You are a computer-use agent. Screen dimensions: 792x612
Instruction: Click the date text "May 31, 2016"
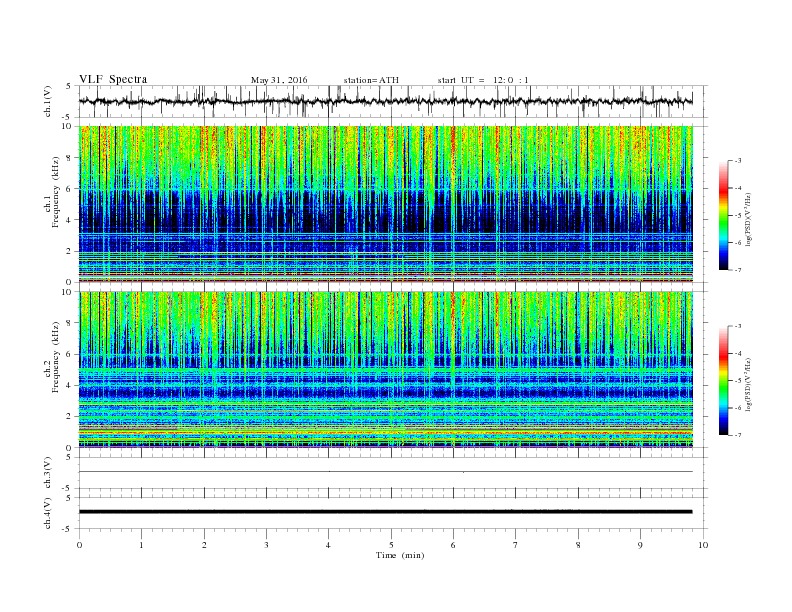pyautogui.click(x=279, y=80)
